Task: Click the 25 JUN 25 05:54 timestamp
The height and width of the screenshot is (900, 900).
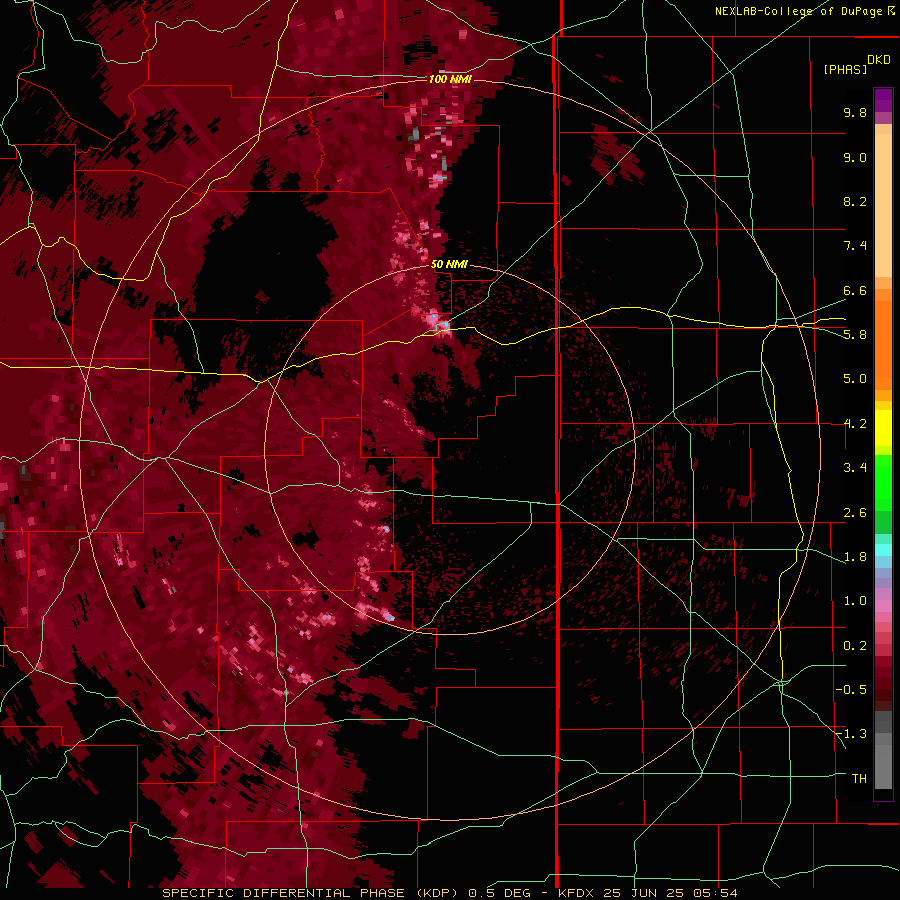Action: pos(670,893)
